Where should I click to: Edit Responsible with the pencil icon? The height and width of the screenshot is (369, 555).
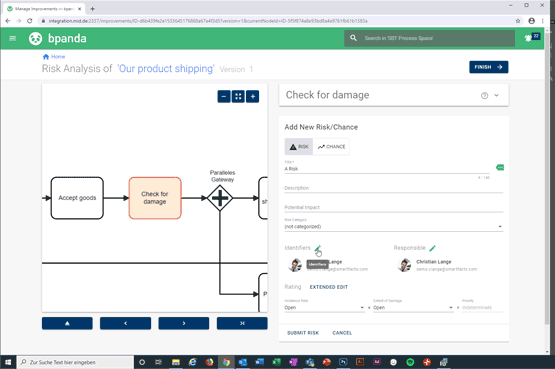[432, 248]
